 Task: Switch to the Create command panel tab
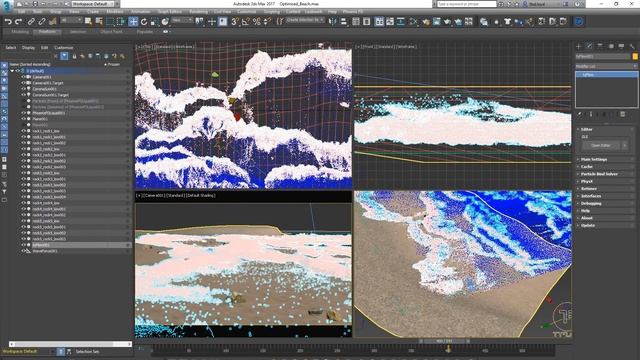pyautogui.click(x=579, y=46)
